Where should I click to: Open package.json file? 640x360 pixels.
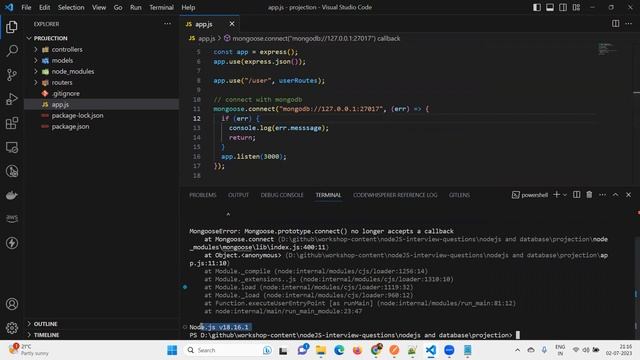click(70, 127)
